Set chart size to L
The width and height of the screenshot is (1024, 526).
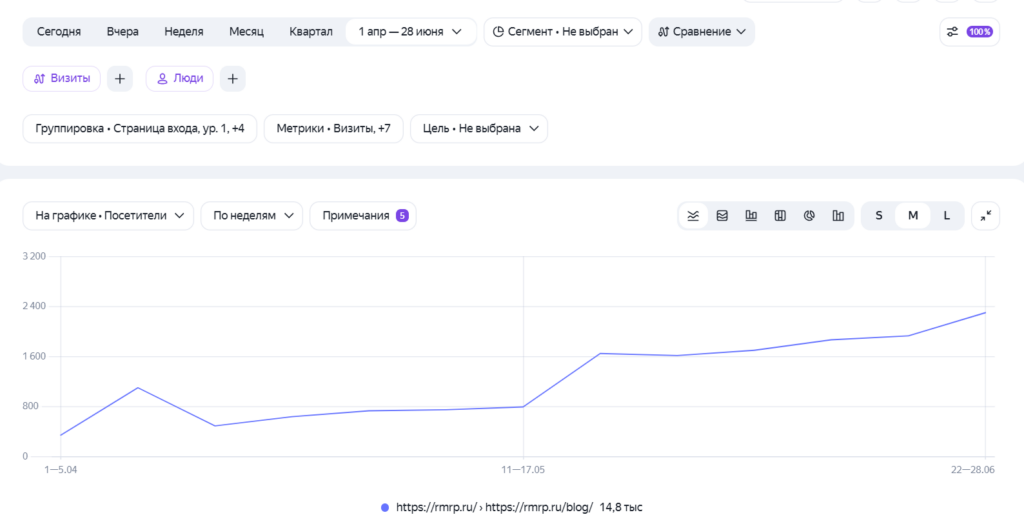point(946,216)
